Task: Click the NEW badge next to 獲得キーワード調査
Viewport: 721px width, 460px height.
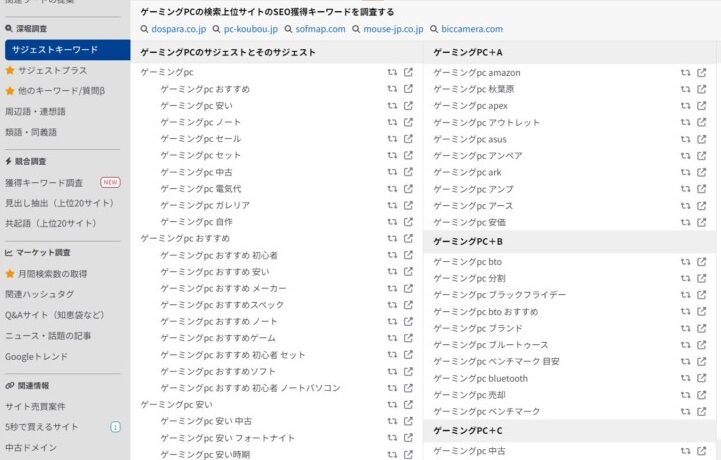Action: coord(110,182)
